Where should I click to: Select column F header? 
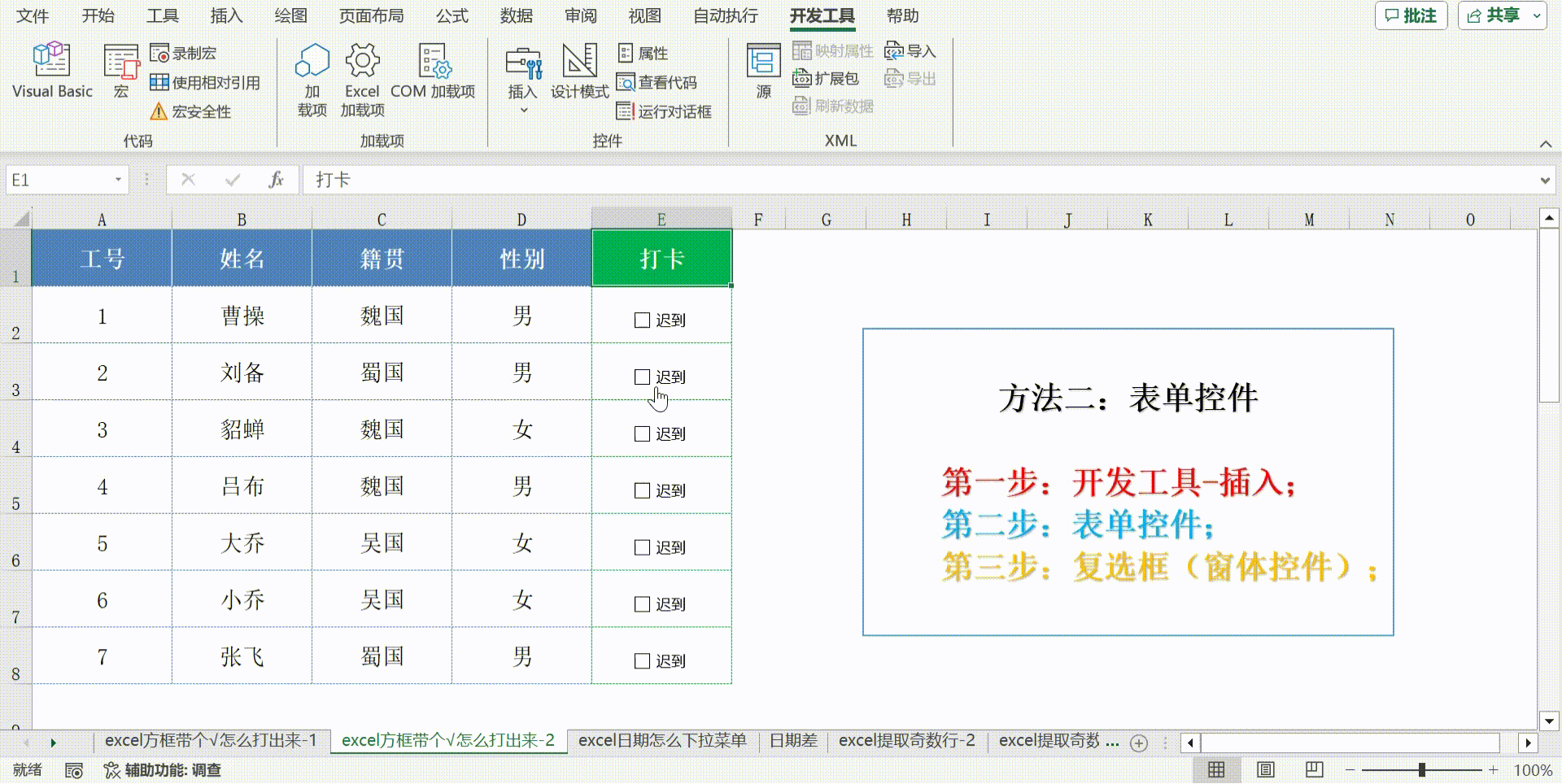758,220
